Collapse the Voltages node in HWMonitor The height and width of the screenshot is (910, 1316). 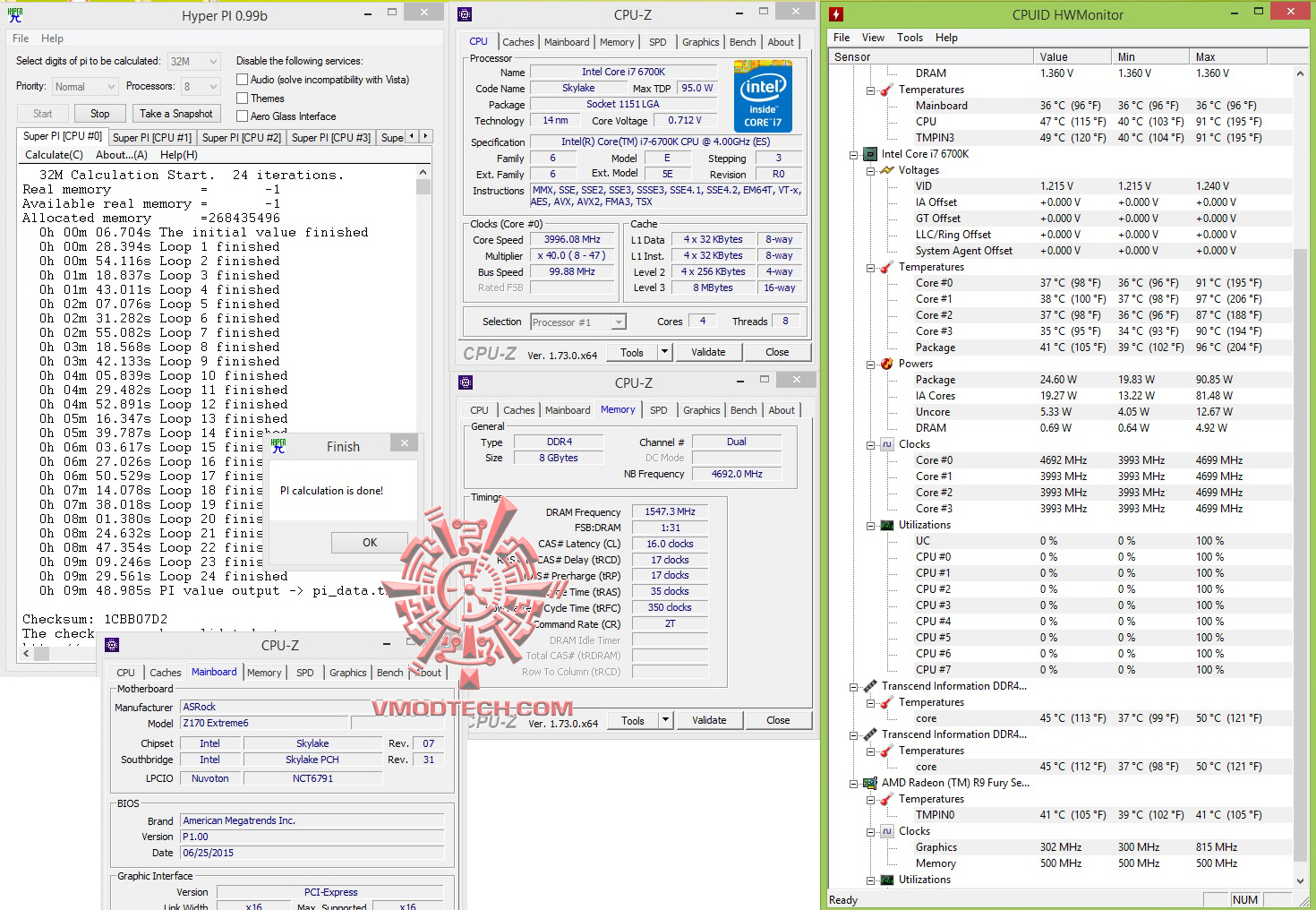tap(870, 170)
